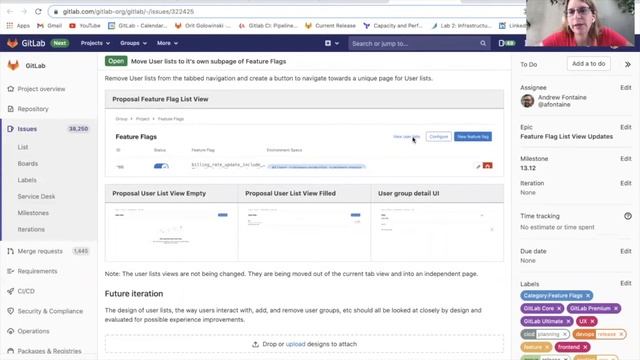Edit the Epic

pyautogui.click(x=626, y=127)
